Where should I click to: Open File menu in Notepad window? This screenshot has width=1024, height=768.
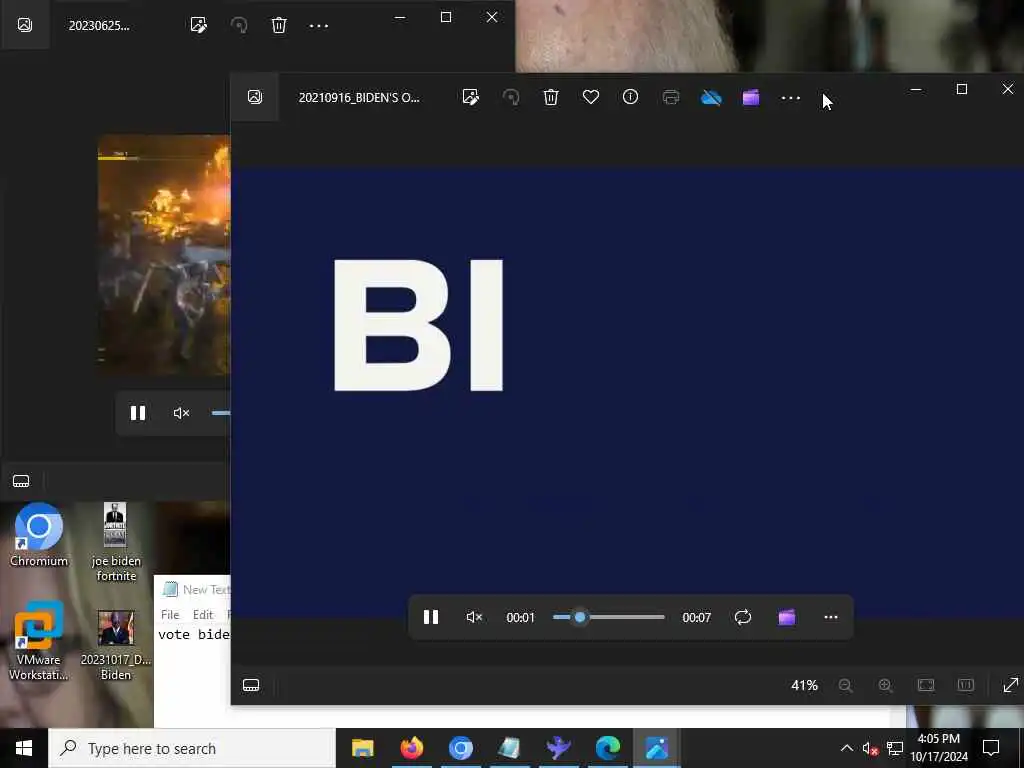pos(170,615)
